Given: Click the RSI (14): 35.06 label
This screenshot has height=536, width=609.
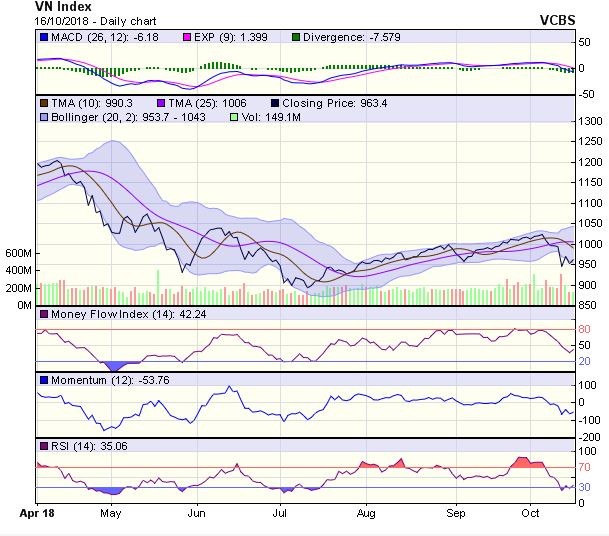Looking at the screenshot, I should pos(89,446).
